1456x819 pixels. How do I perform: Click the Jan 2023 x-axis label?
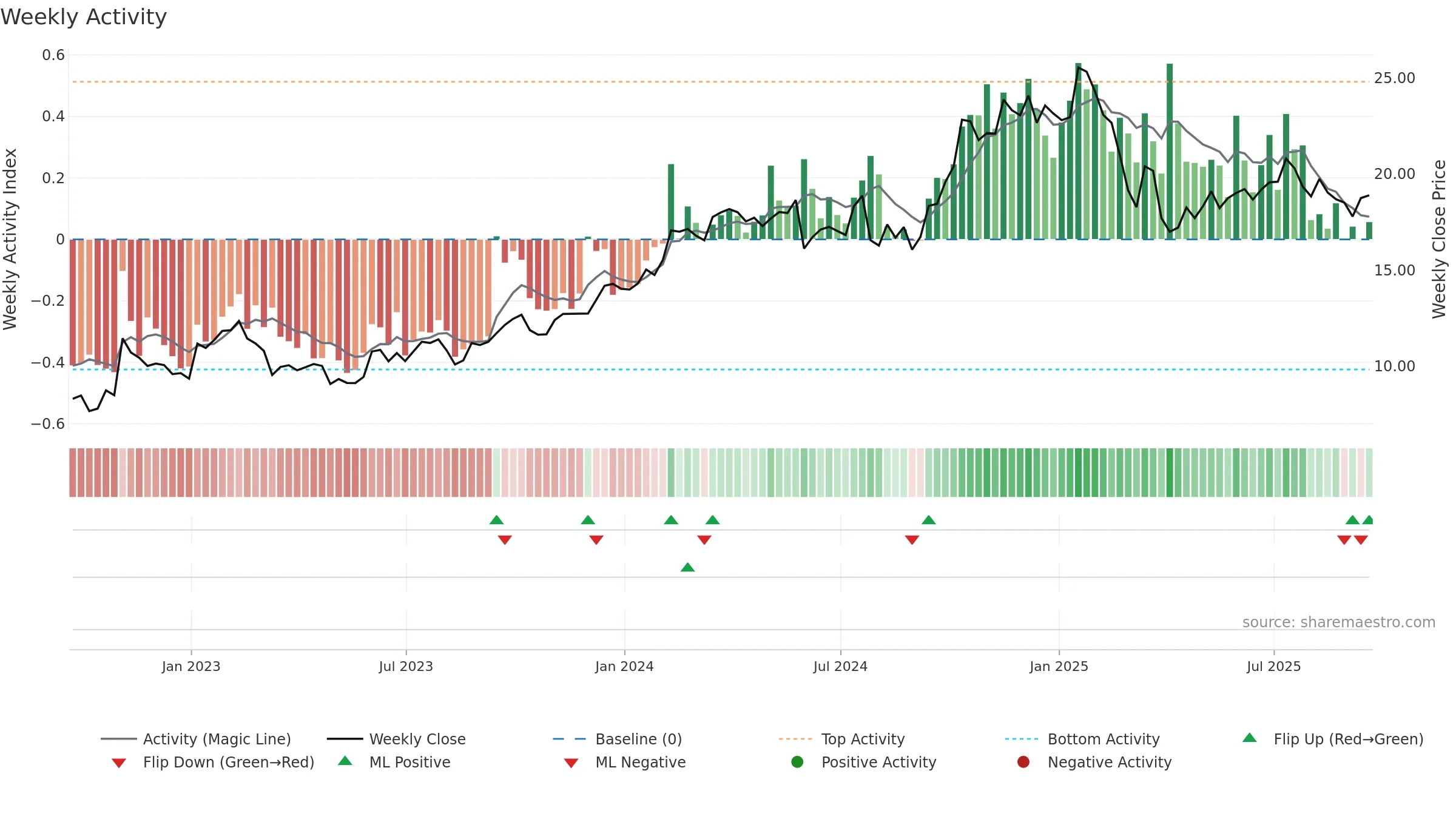191,666
